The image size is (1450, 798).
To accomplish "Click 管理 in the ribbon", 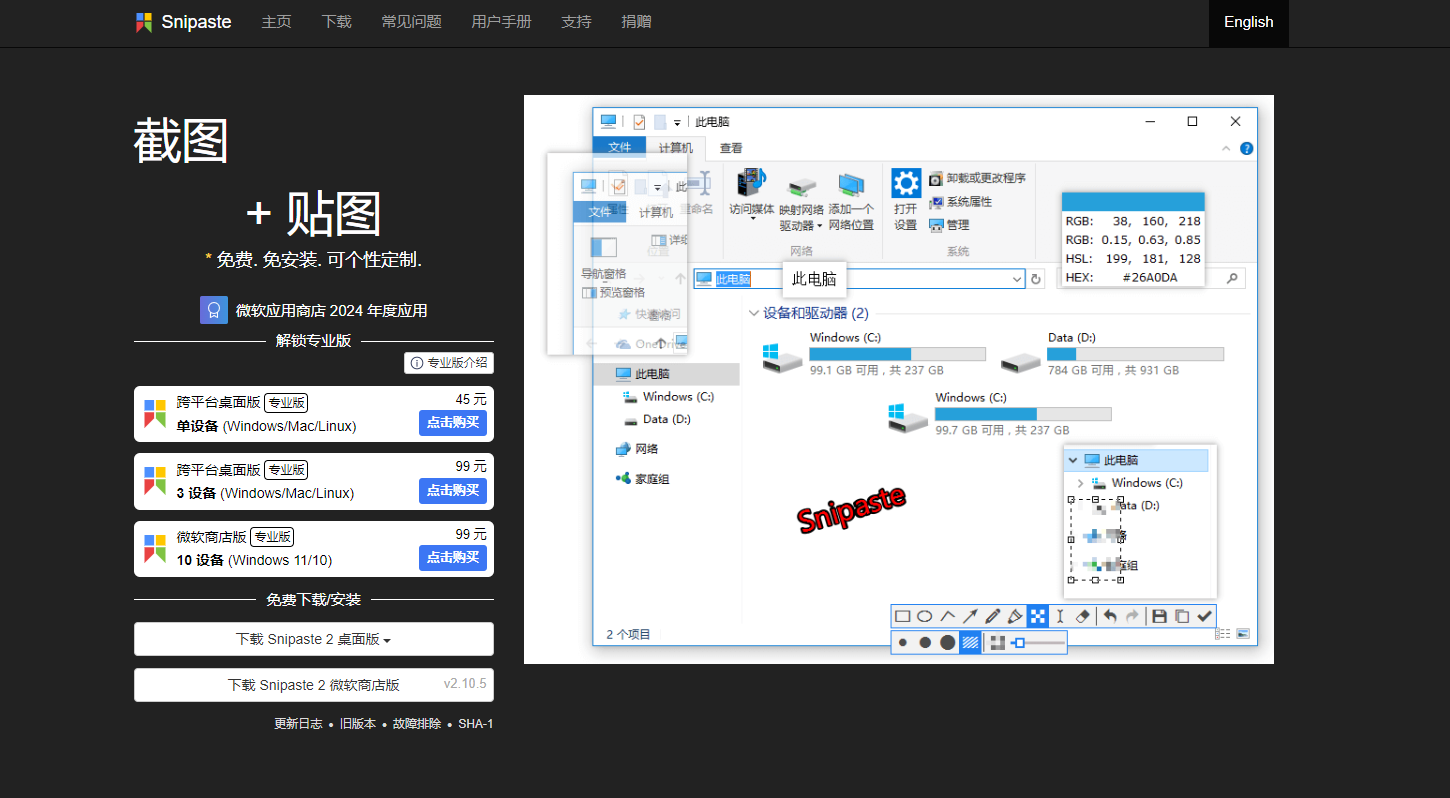I will point(949,225).
